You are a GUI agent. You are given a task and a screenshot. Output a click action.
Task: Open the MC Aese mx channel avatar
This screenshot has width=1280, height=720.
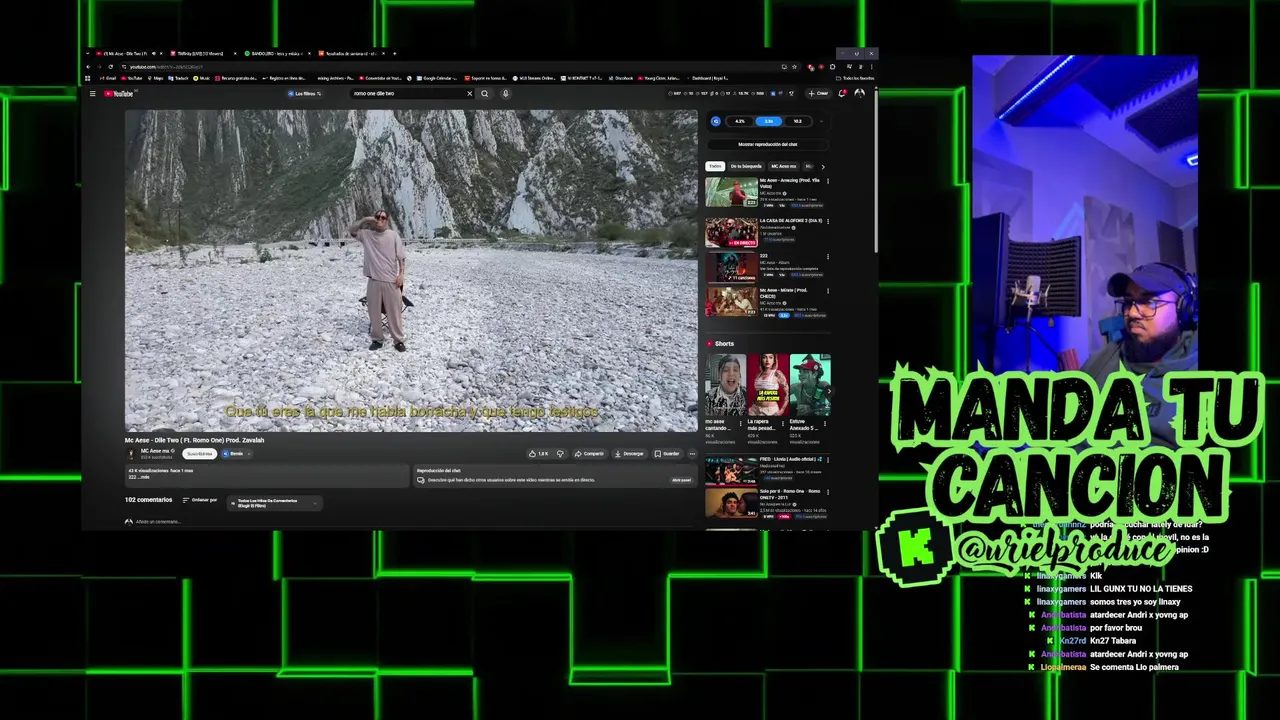click(130, 453)
